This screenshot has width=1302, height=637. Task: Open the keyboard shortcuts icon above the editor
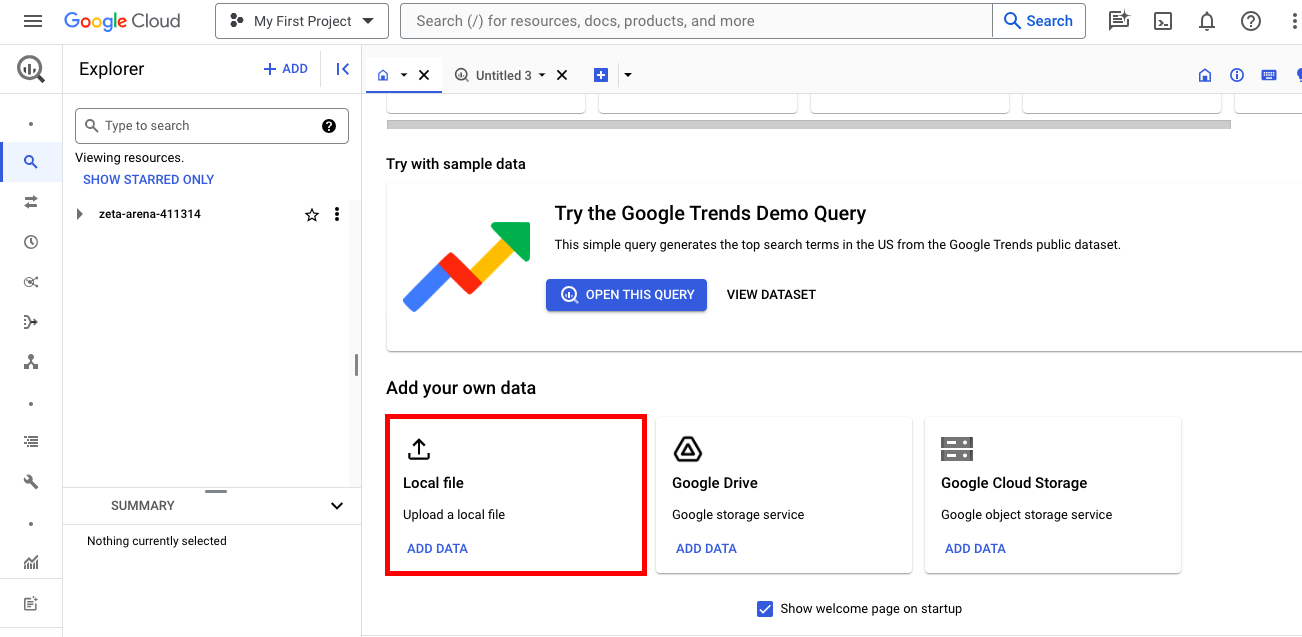point(1268,74)
